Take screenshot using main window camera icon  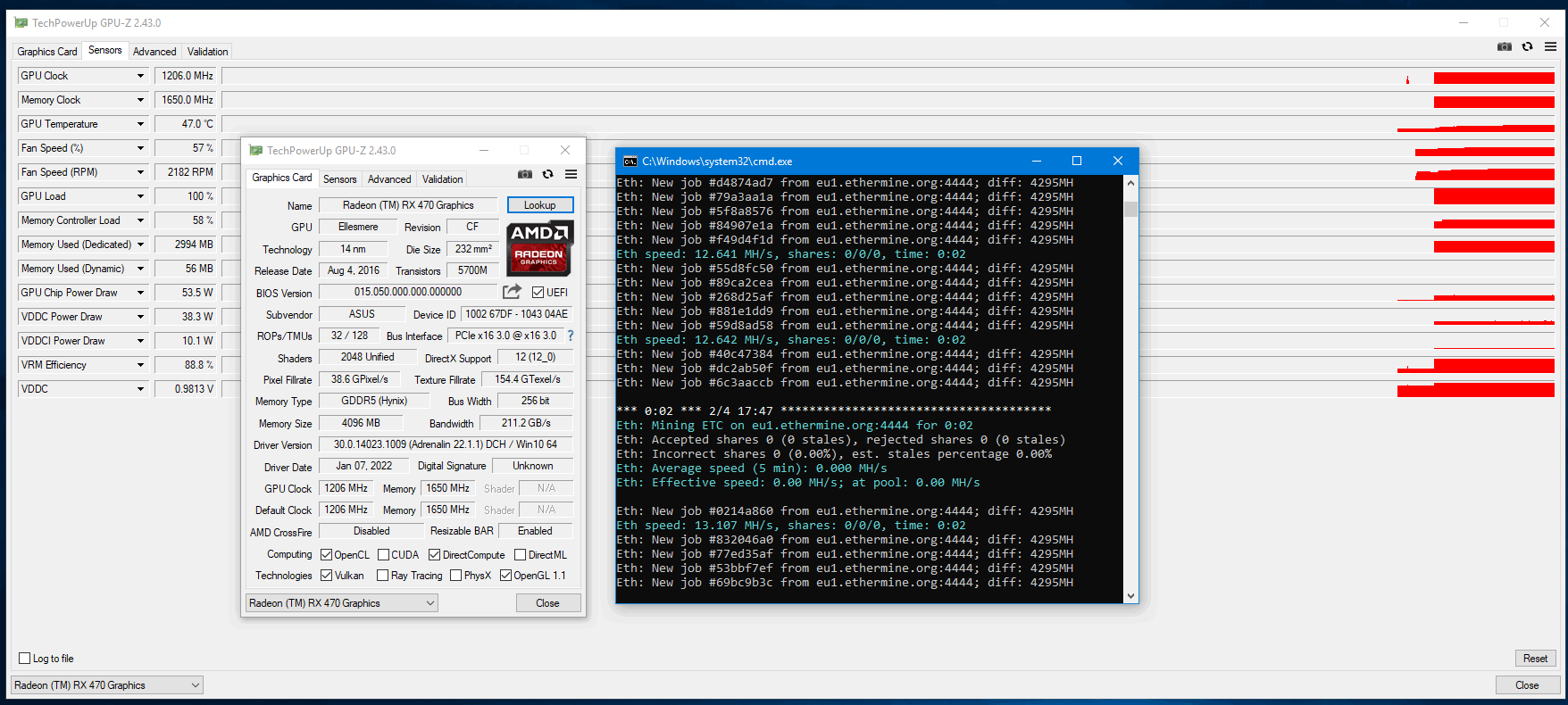[x=1505, y=47]
